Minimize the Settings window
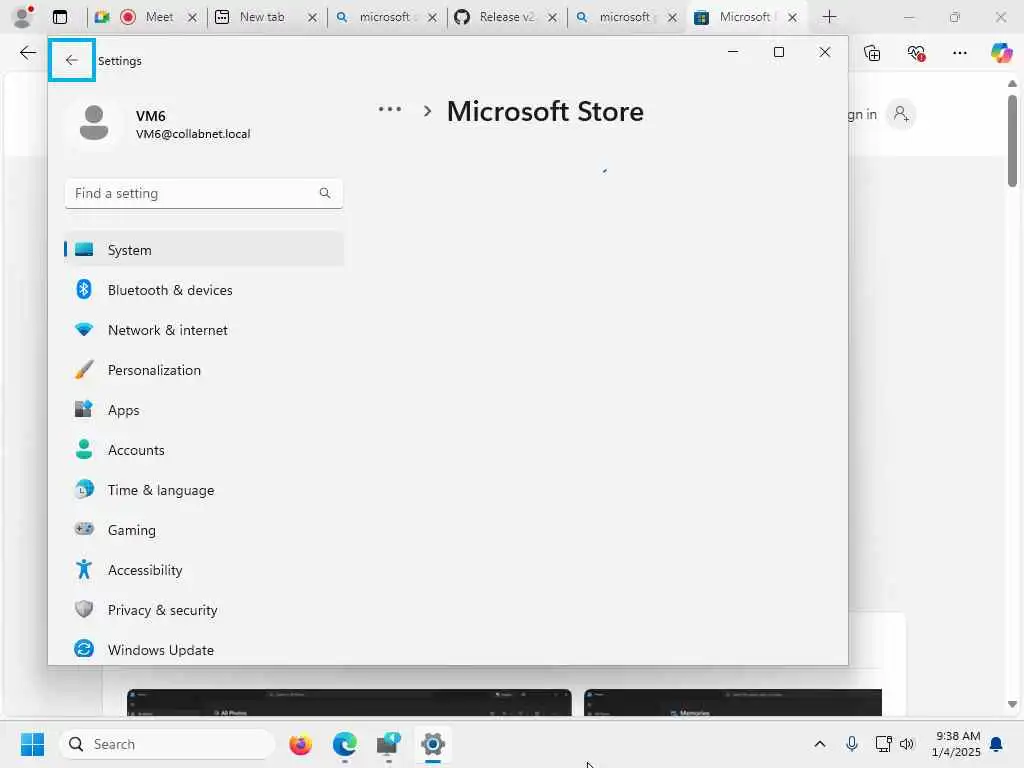Image resolution: width=1024 pixels, height=768 pixels. [x=733, y=52]
